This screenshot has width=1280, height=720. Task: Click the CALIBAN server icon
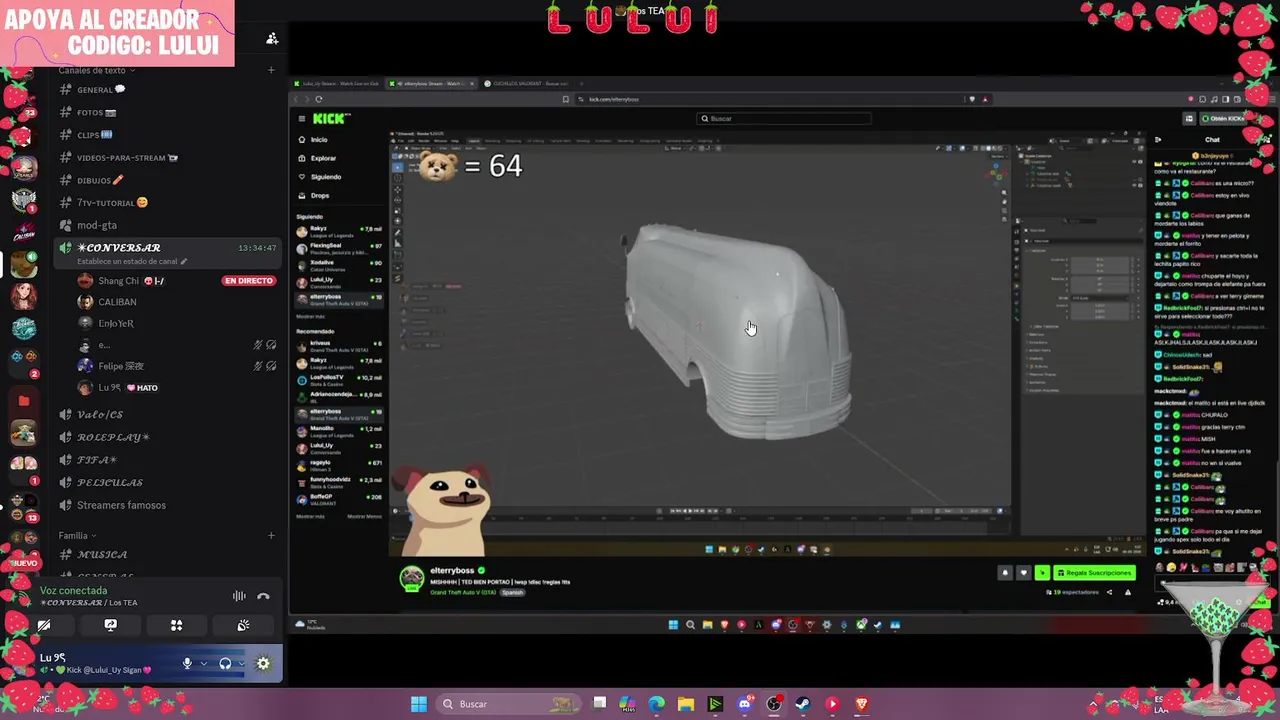pyautogui.click(x=24, y=232)
